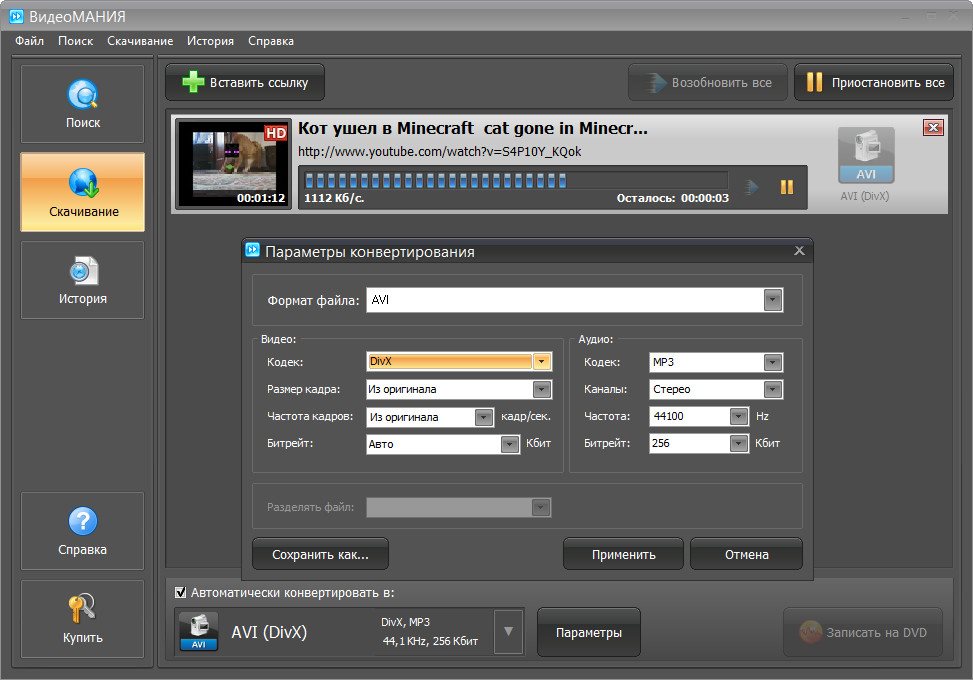This screenshot has width=973, height=680.
Task: Close the Параметры конвертирования dialog
Action: coord(799,251)
